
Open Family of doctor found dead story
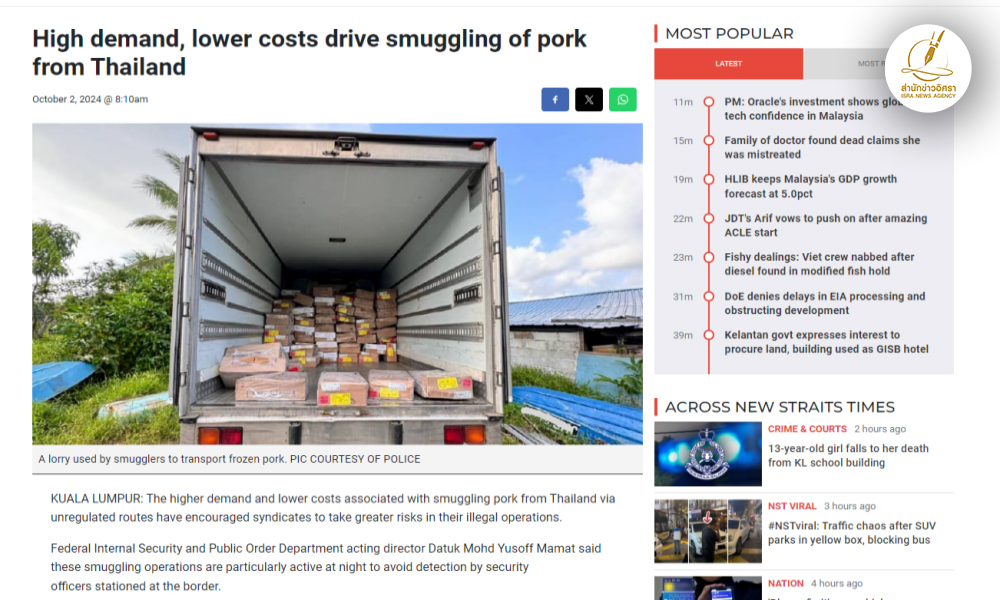point(822,147)
